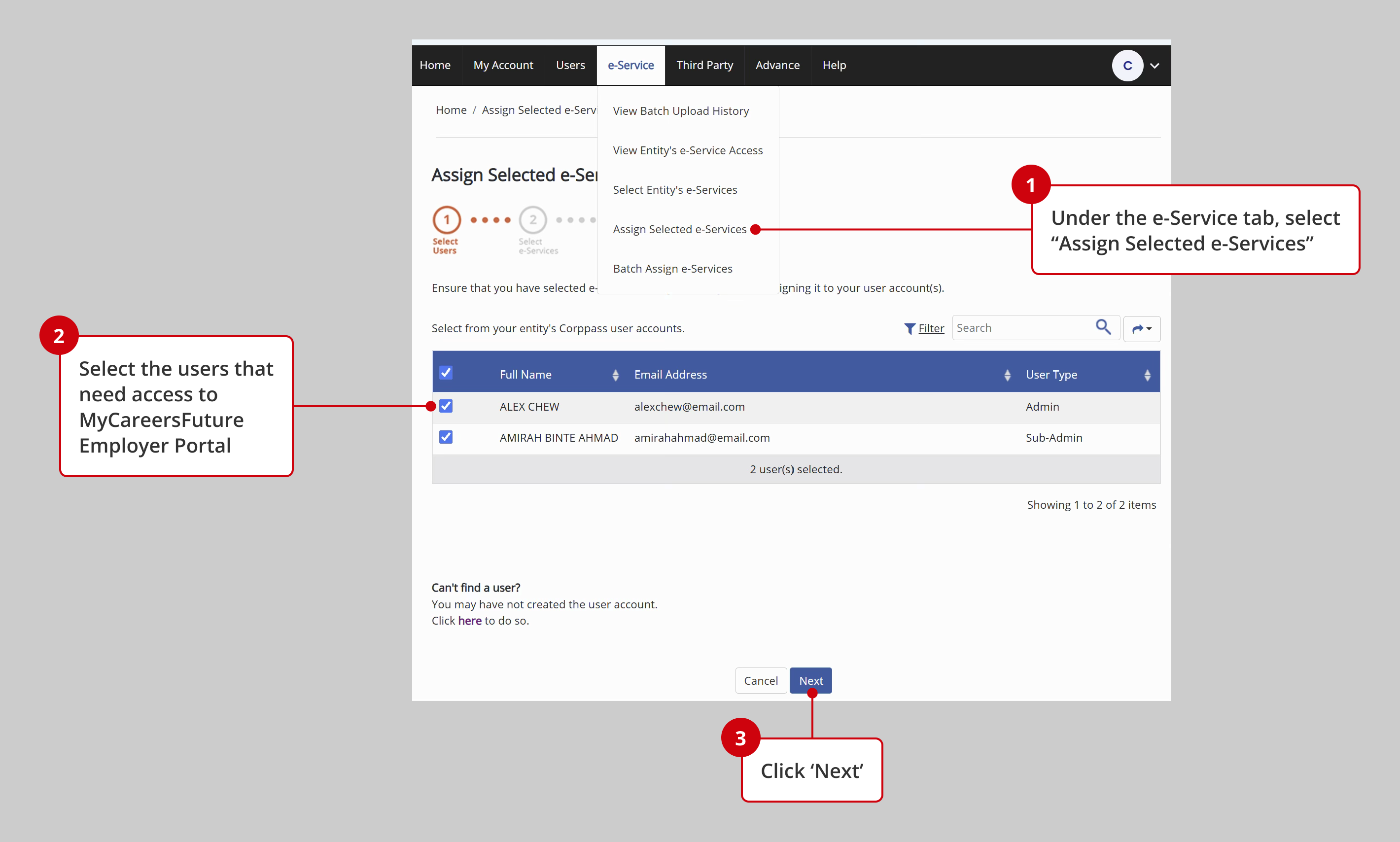The width and height of the screenshot is (1400, 842).
Task: Click the Admin user type cell
Action: click(1042, 407)
